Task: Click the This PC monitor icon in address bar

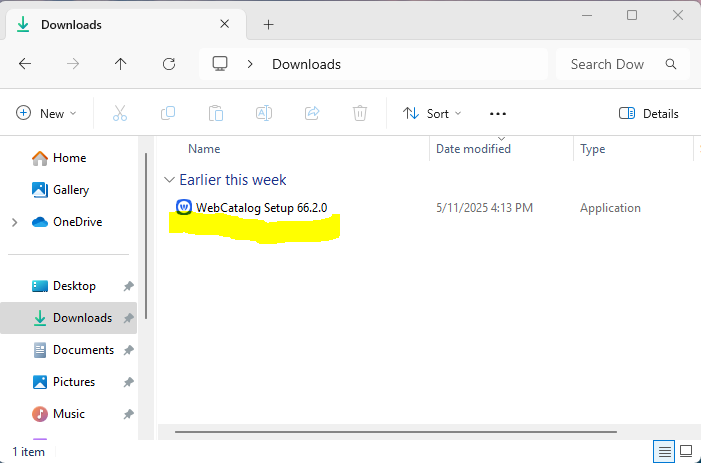Action: [x=220, y=63]
